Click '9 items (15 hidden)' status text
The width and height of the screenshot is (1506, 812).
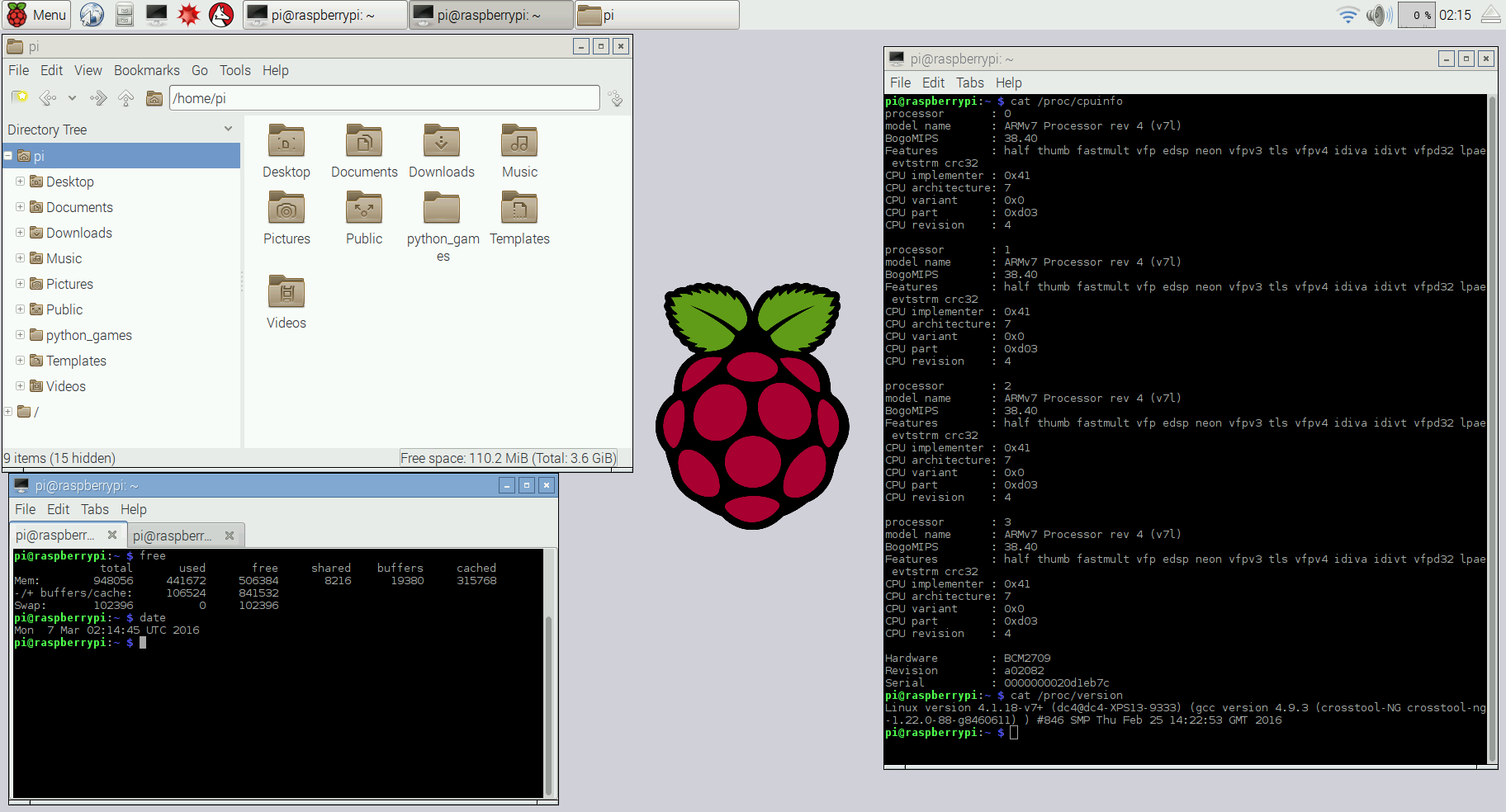point(59,458)
